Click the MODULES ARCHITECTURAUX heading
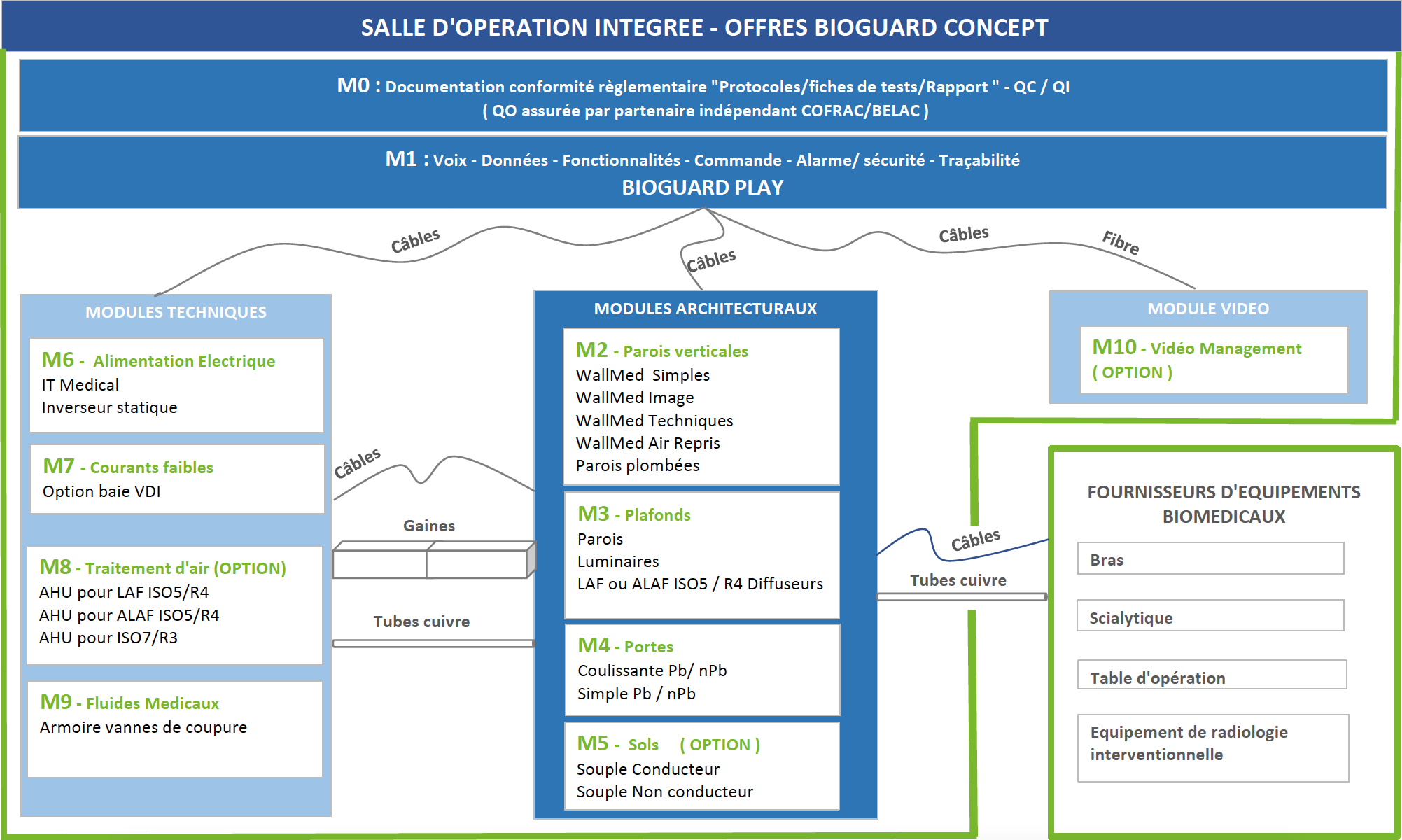Viewport: 1402px width, 840px height. coord(706,309)
